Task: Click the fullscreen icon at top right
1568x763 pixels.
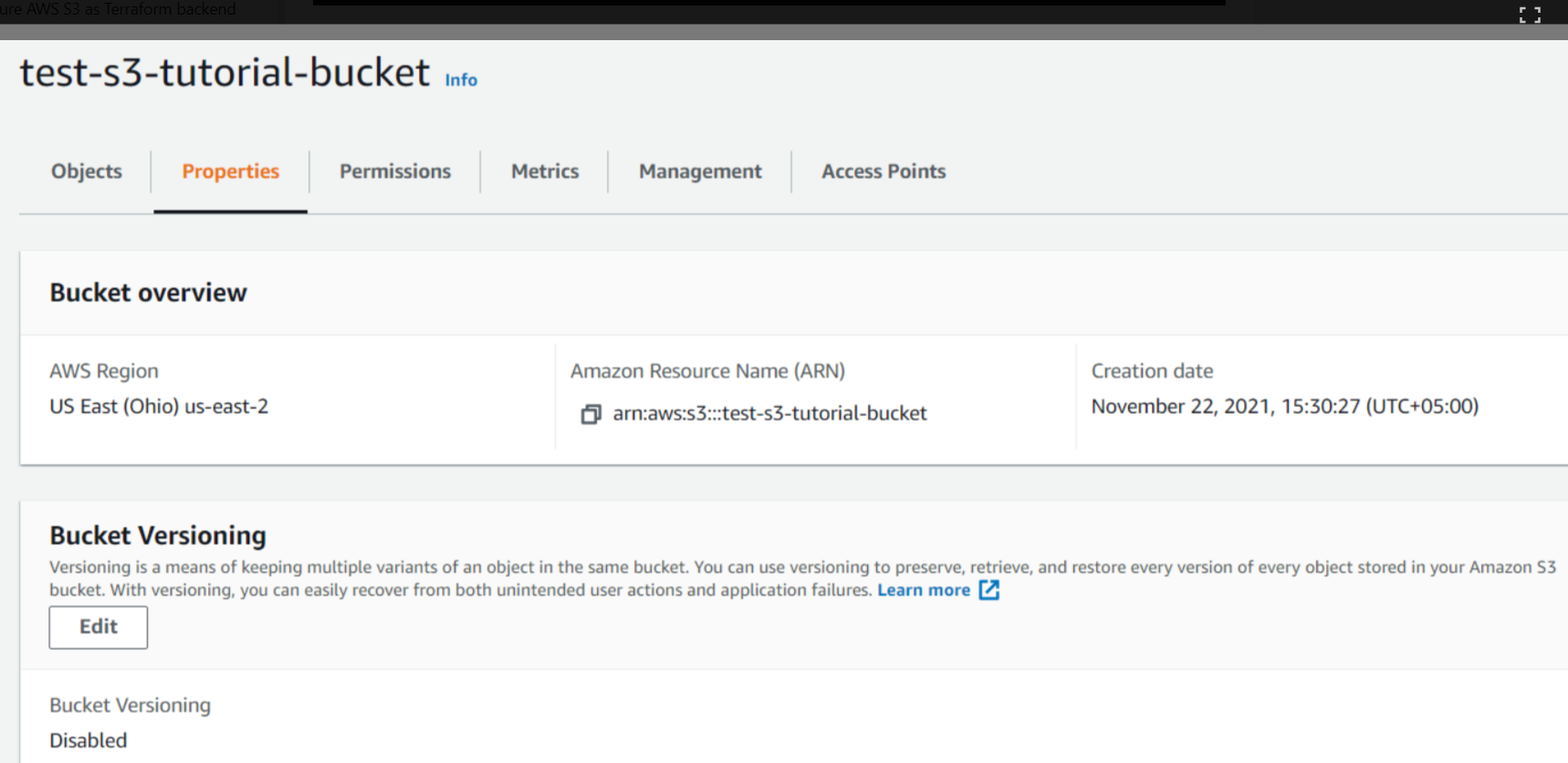Action: pos(1530,15)
